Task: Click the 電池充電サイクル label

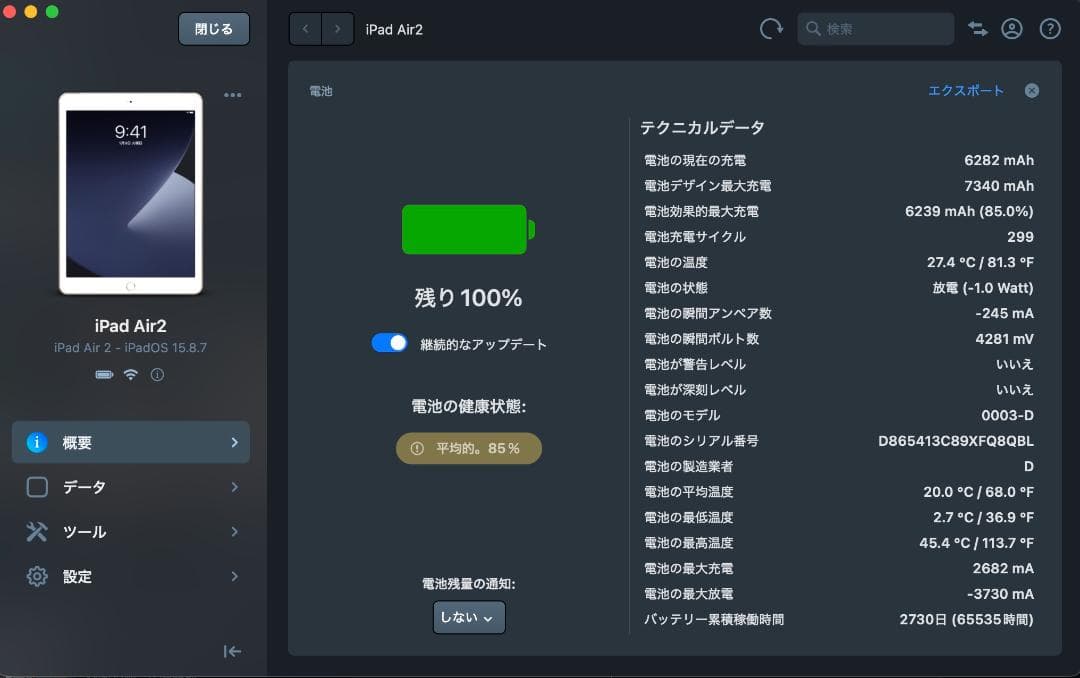Action: pos(694,237)
